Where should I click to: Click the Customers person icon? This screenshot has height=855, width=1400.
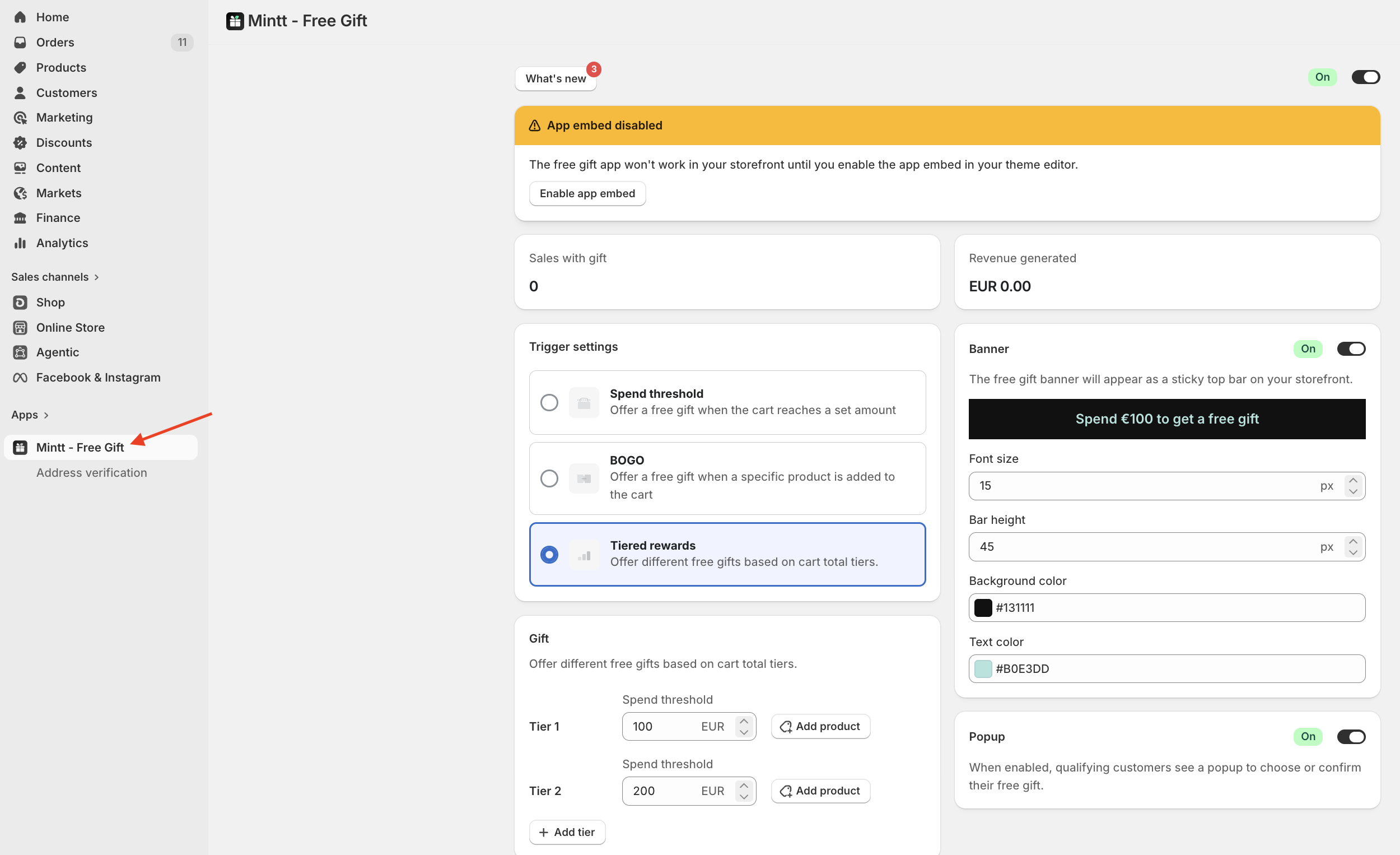[20, 92]
